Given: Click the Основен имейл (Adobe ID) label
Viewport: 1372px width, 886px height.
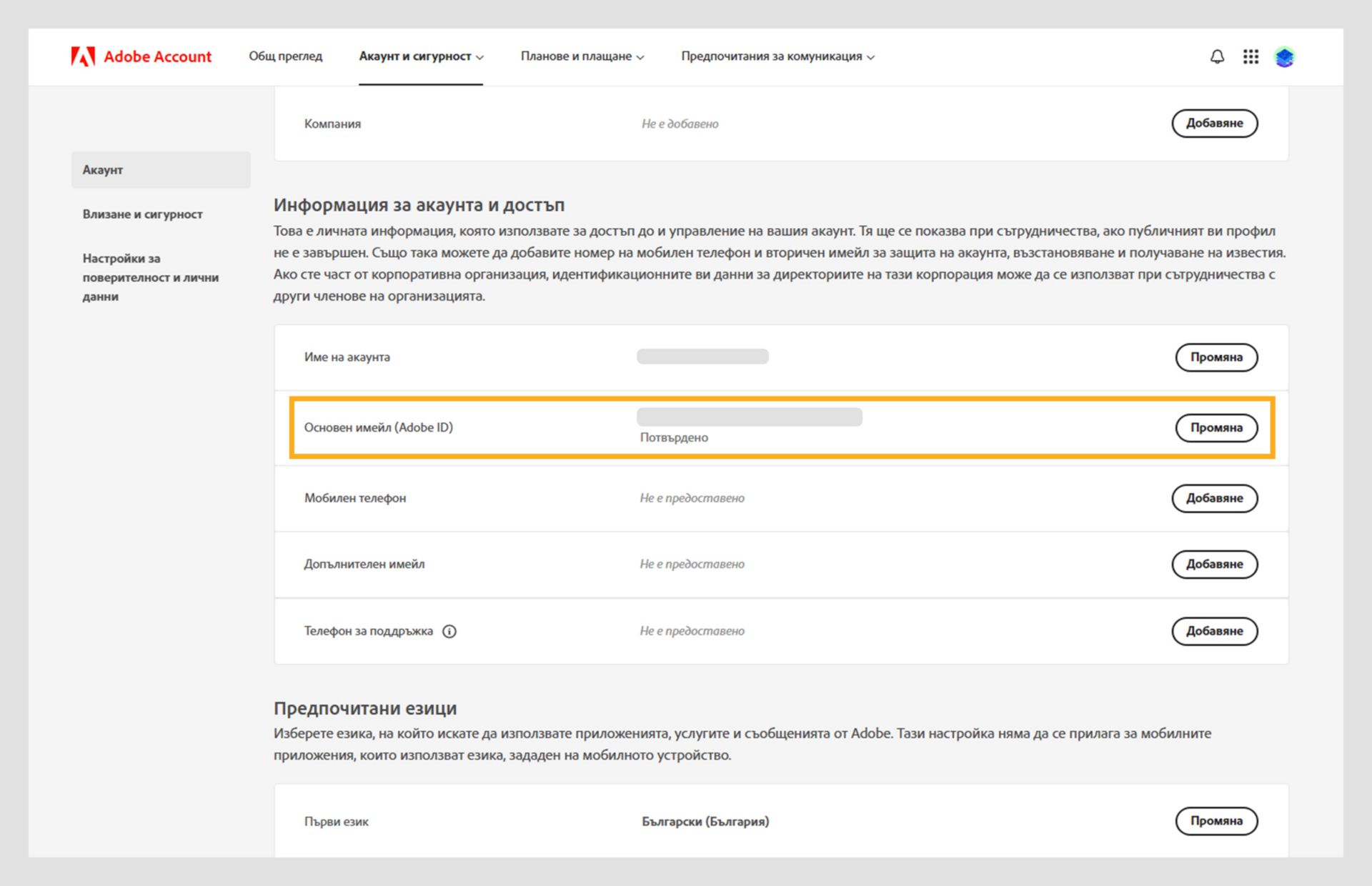Looking at the screenshot, I should tap(378, 427).
